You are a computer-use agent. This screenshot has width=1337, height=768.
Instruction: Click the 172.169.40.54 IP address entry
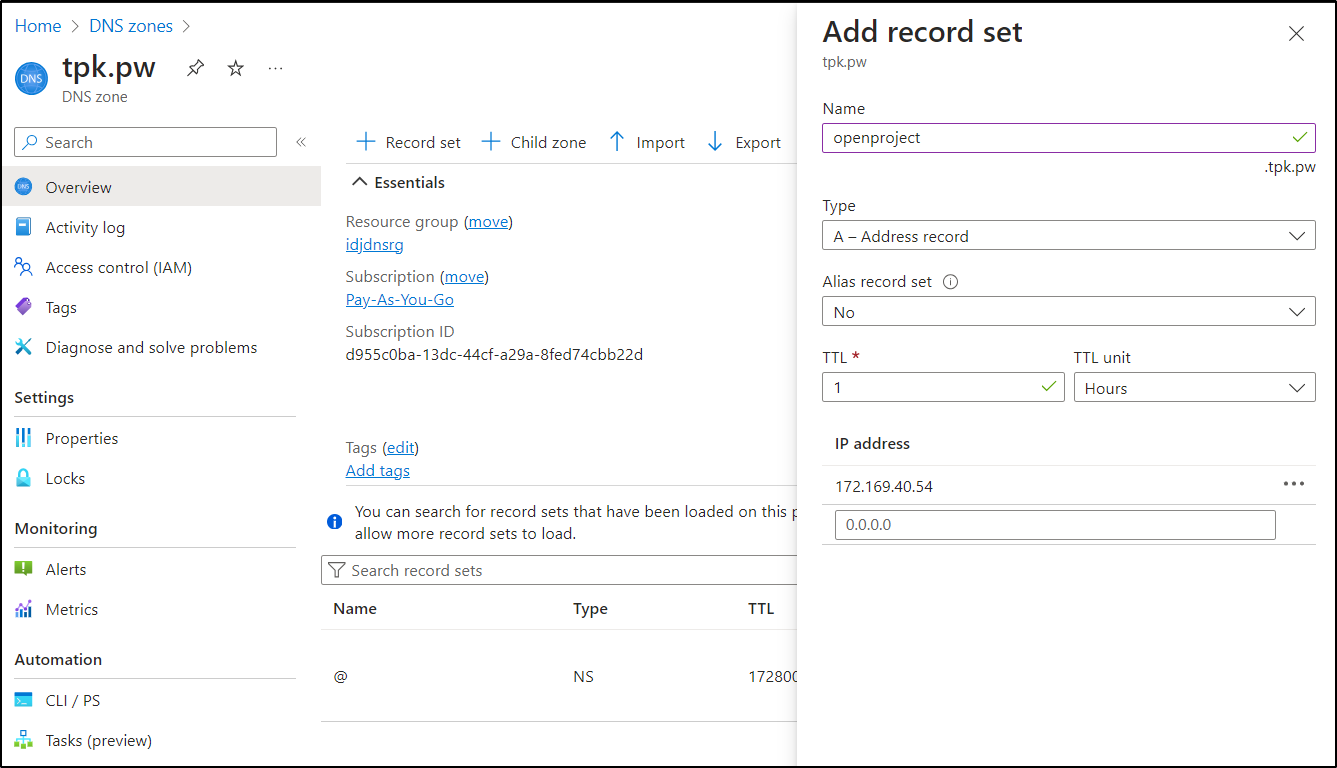(x=884, y=486)
